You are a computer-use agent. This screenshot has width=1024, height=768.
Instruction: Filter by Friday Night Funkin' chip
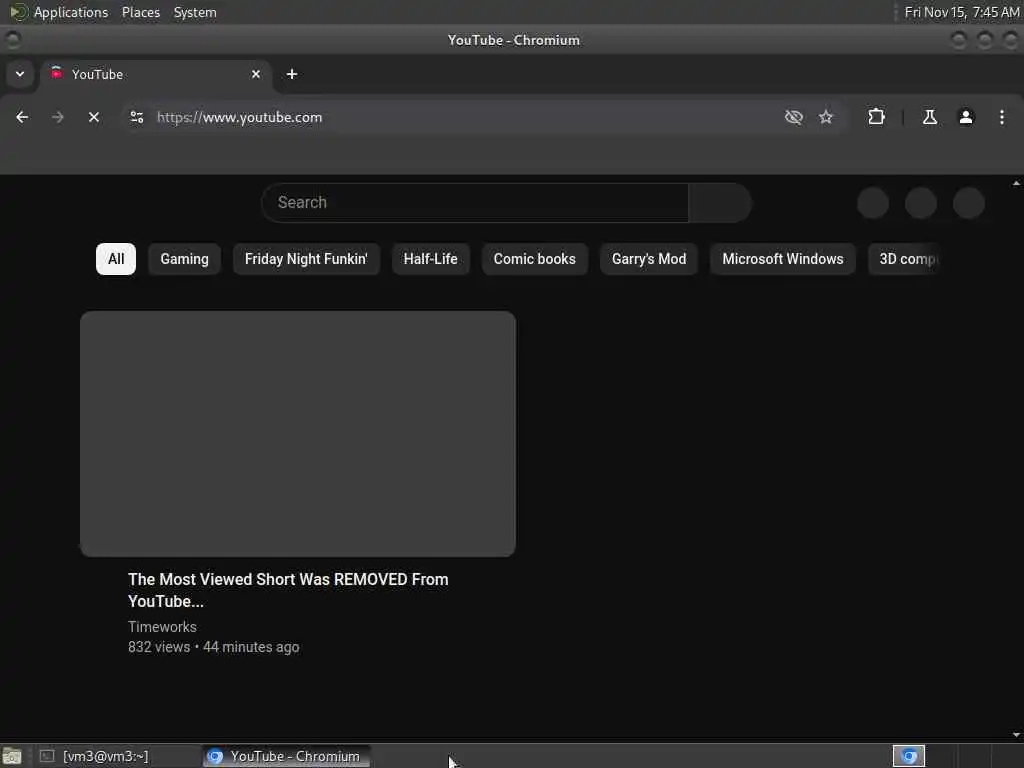306,259
